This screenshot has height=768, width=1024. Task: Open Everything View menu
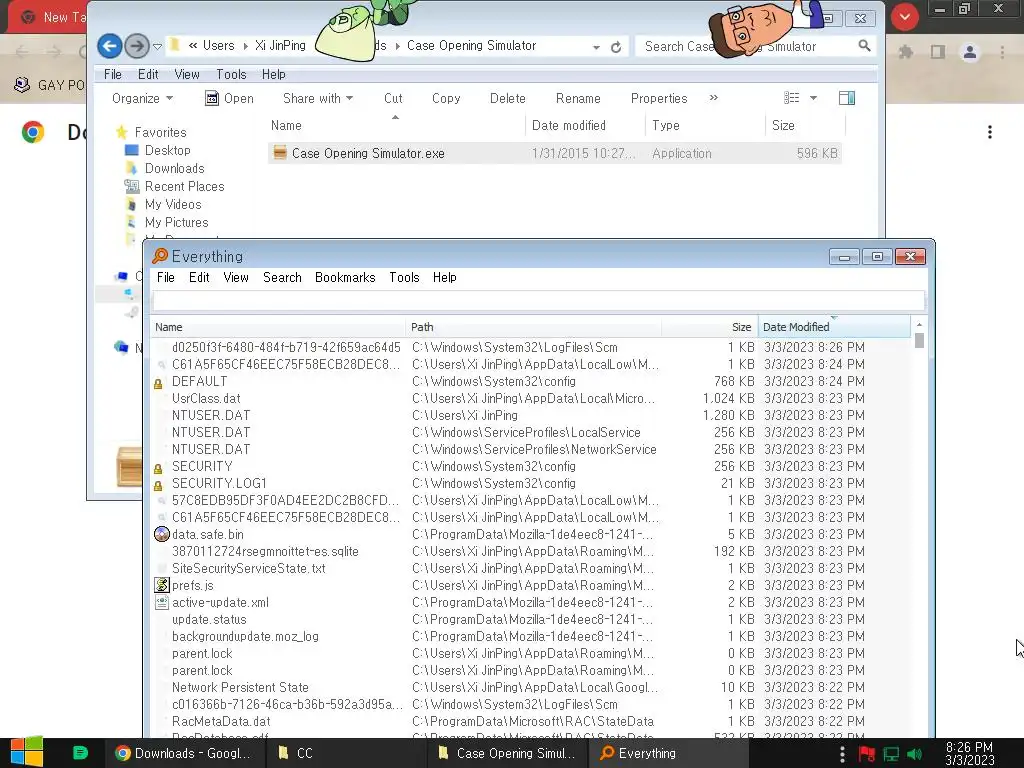(x=236, y=277)
